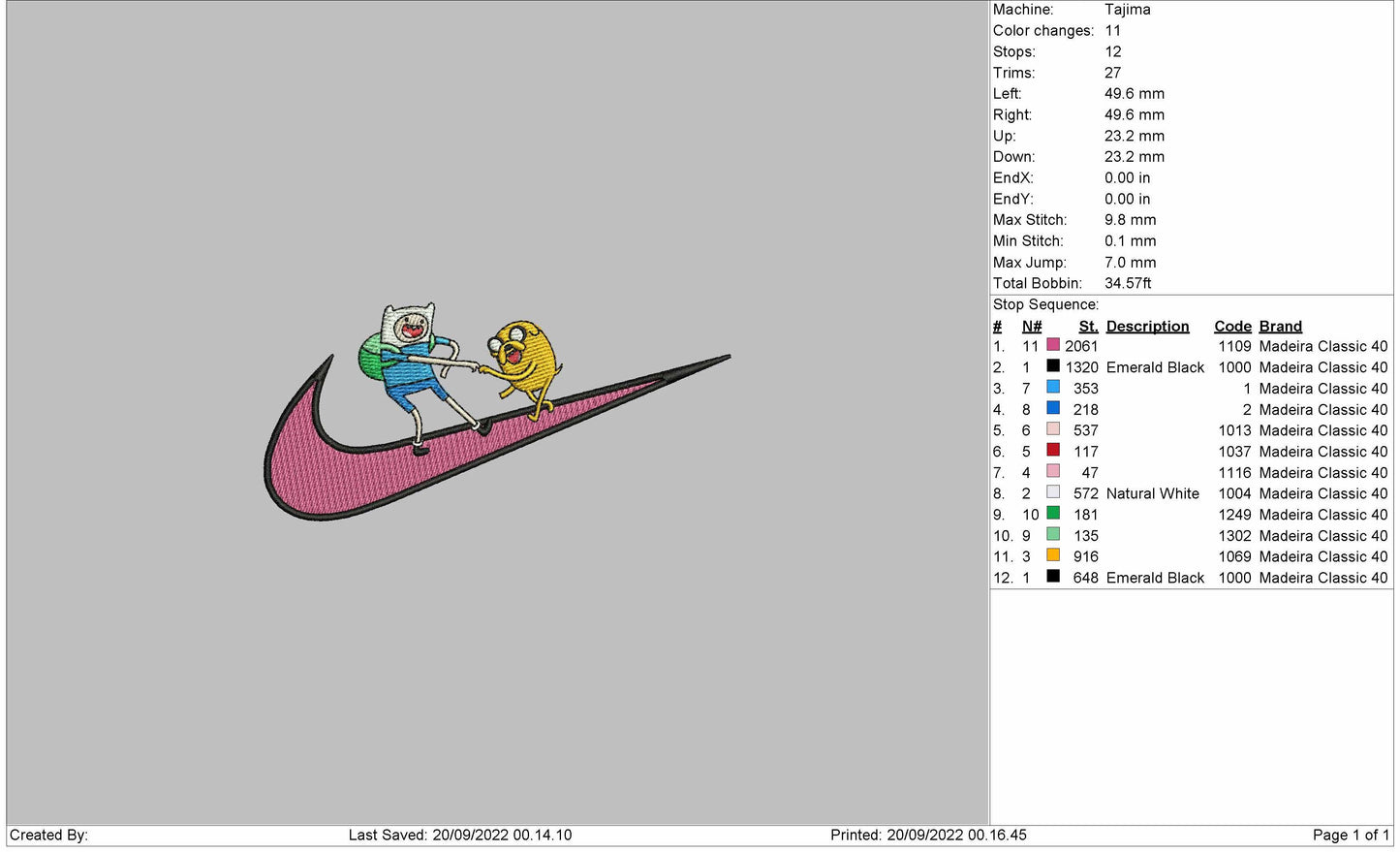Screen dimensions: 1400x852
Task: Pick the red swatch with code 1037
Action: point(1052,451)
